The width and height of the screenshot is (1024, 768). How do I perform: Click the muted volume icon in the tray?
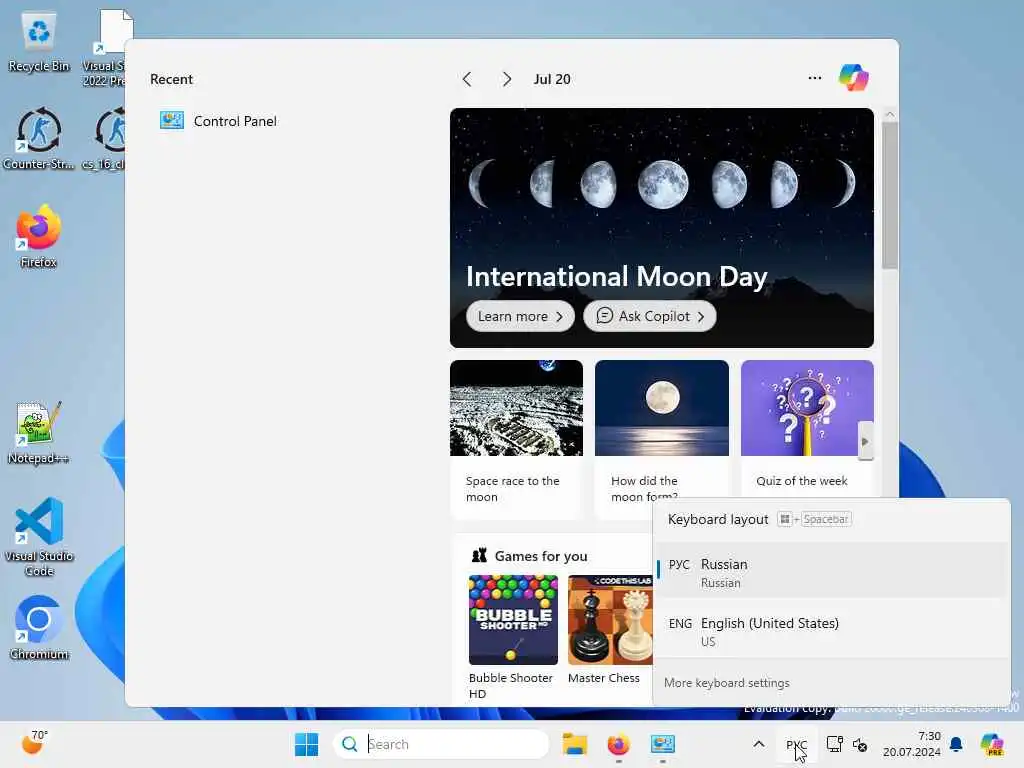pos(860,744)
